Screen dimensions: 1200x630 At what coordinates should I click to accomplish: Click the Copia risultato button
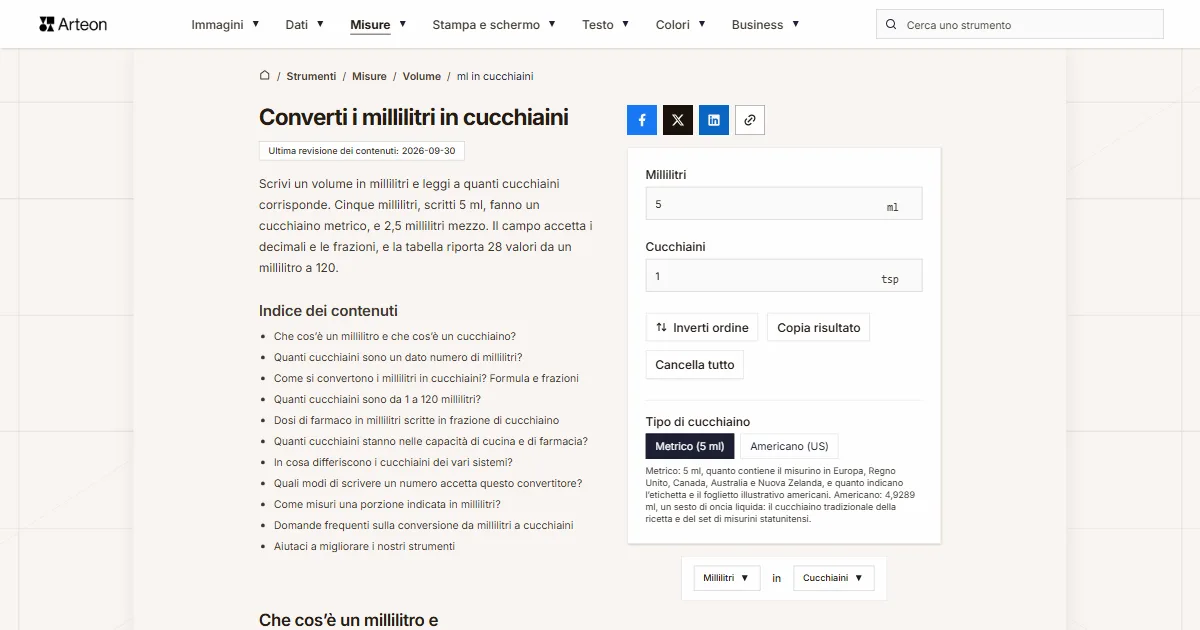click(819, 328)
